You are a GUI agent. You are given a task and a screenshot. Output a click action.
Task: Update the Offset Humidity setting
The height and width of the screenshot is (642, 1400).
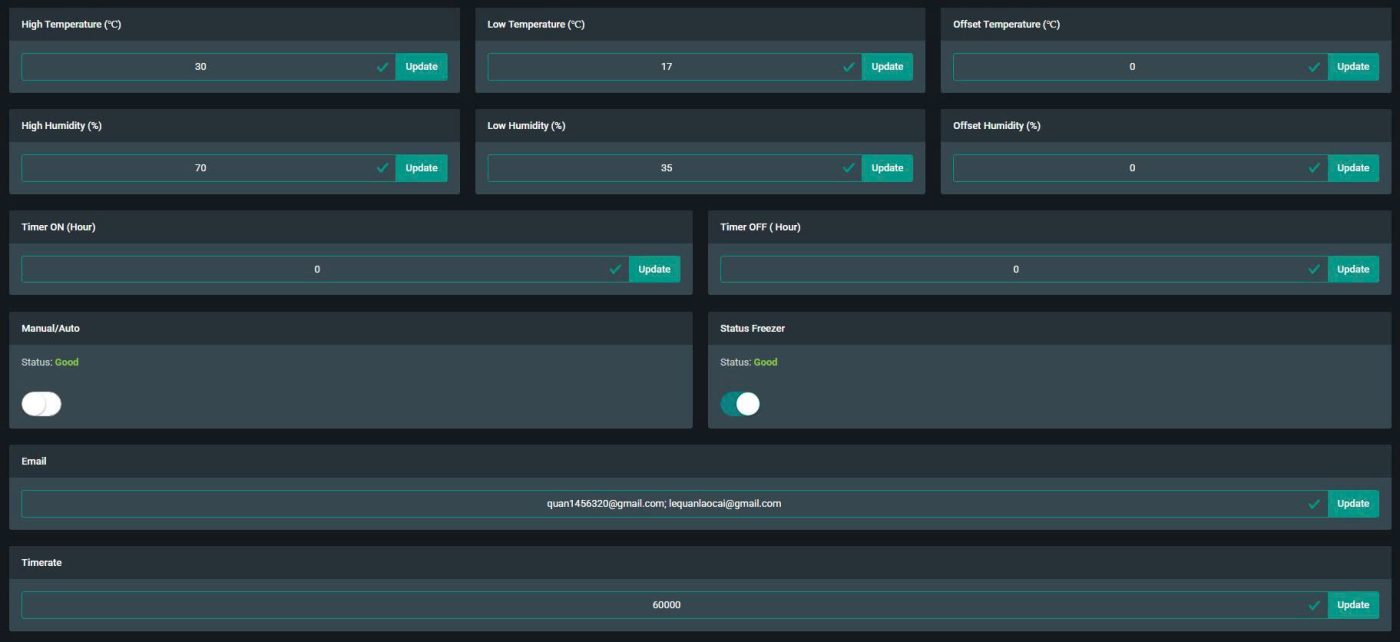[1353, 168]
